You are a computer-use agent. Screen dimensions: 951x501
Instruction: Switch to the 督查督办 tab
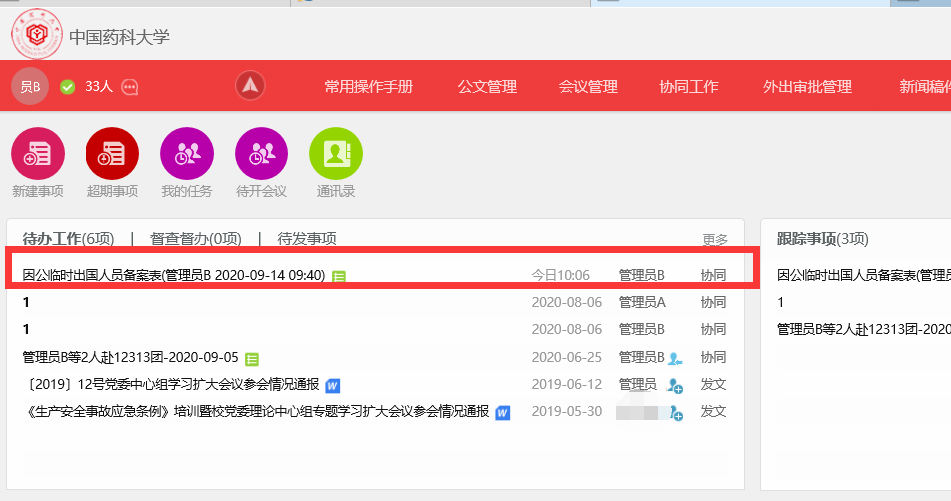click(196, 239)
